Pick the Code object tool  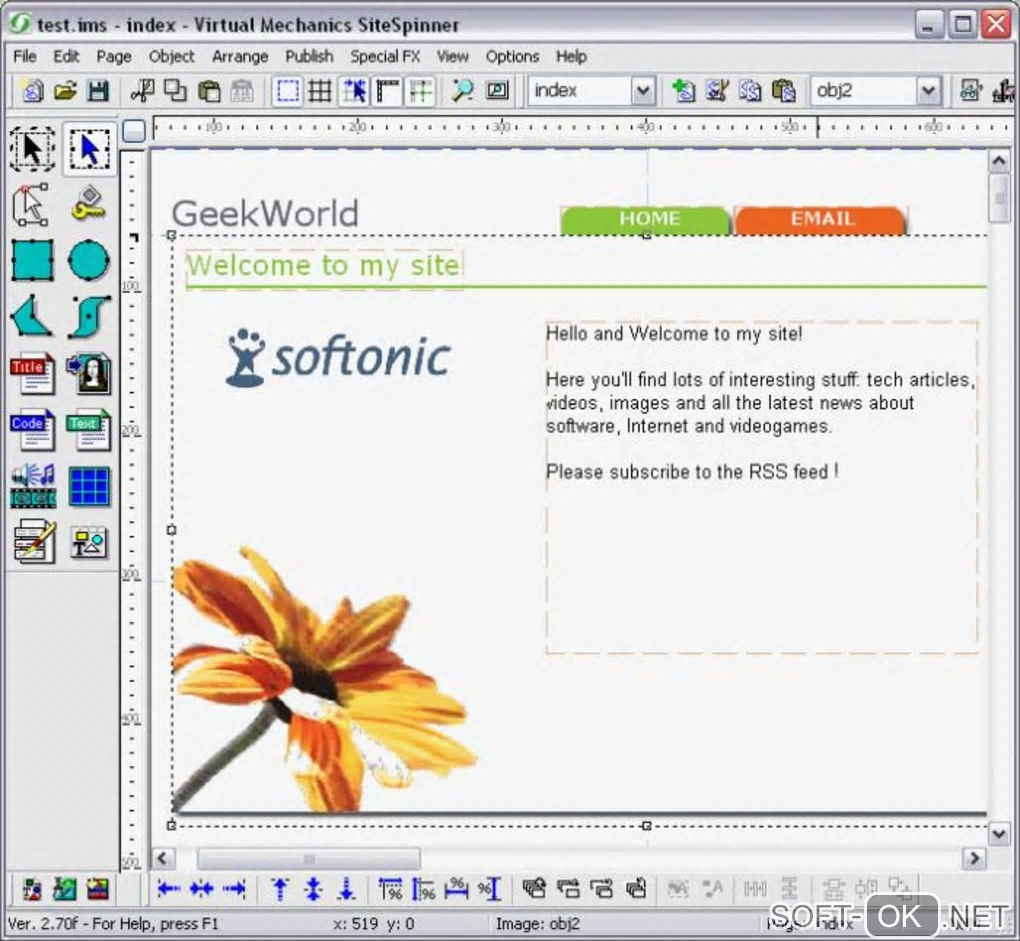tap(32, 431)
